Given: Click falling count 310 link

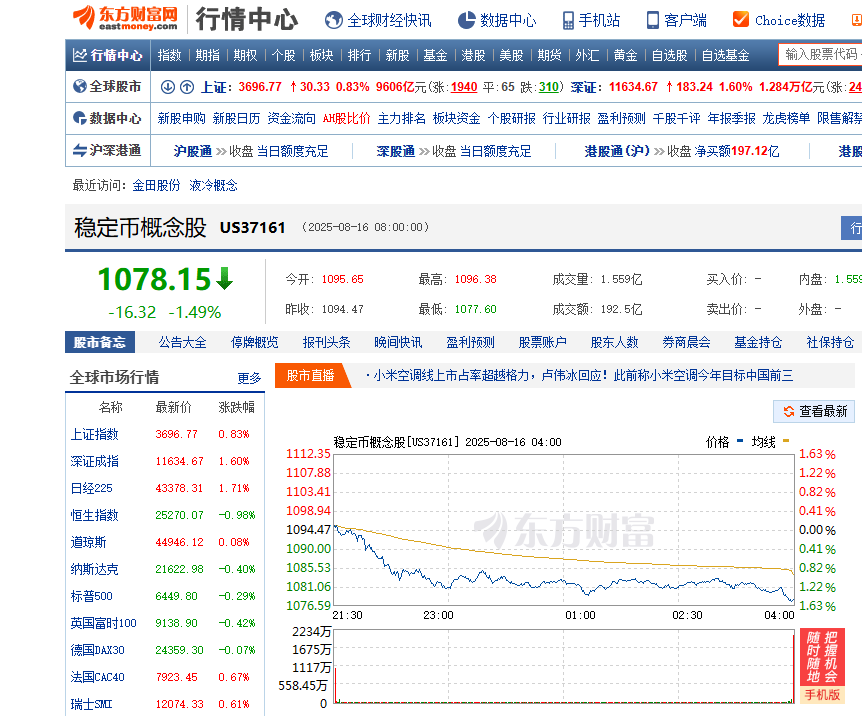Looking at the screenshot, I should click(x=548, y=87).
